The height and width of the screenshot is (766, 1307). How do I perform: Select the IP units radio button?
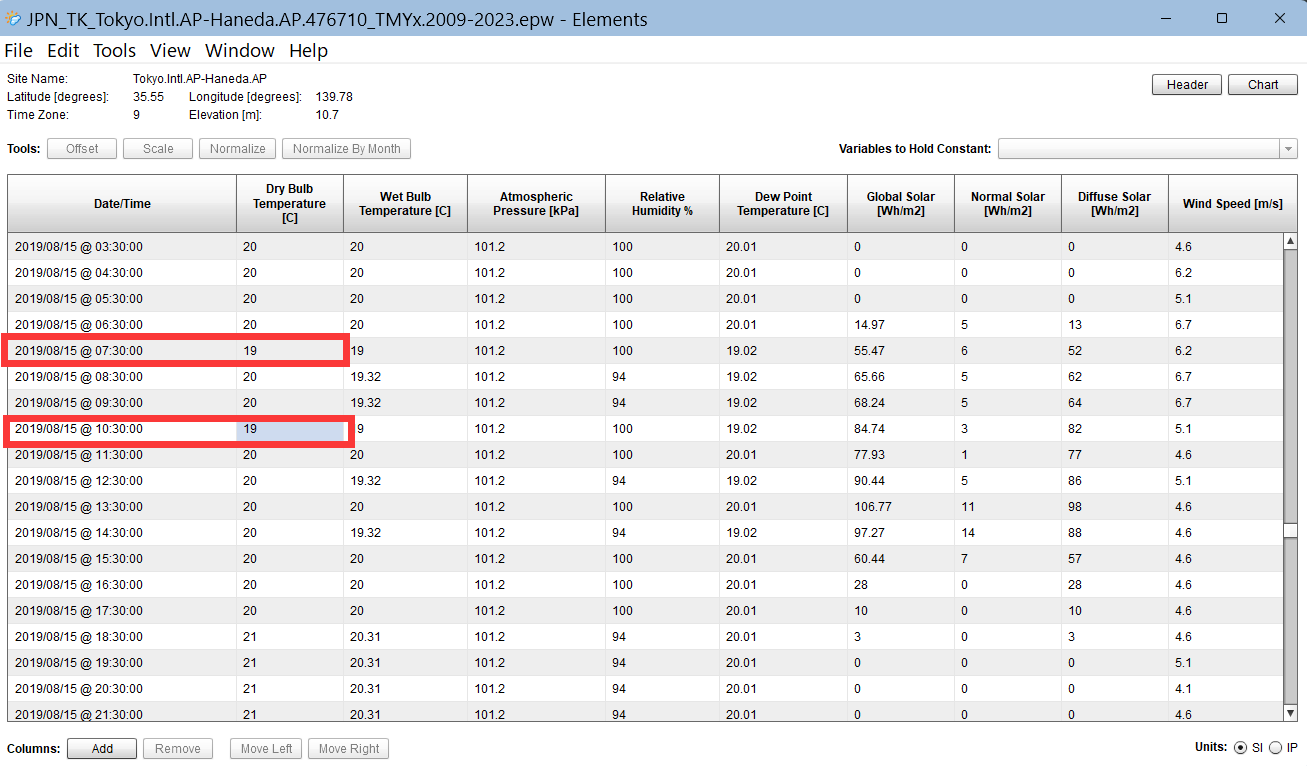pos(1275,748)
